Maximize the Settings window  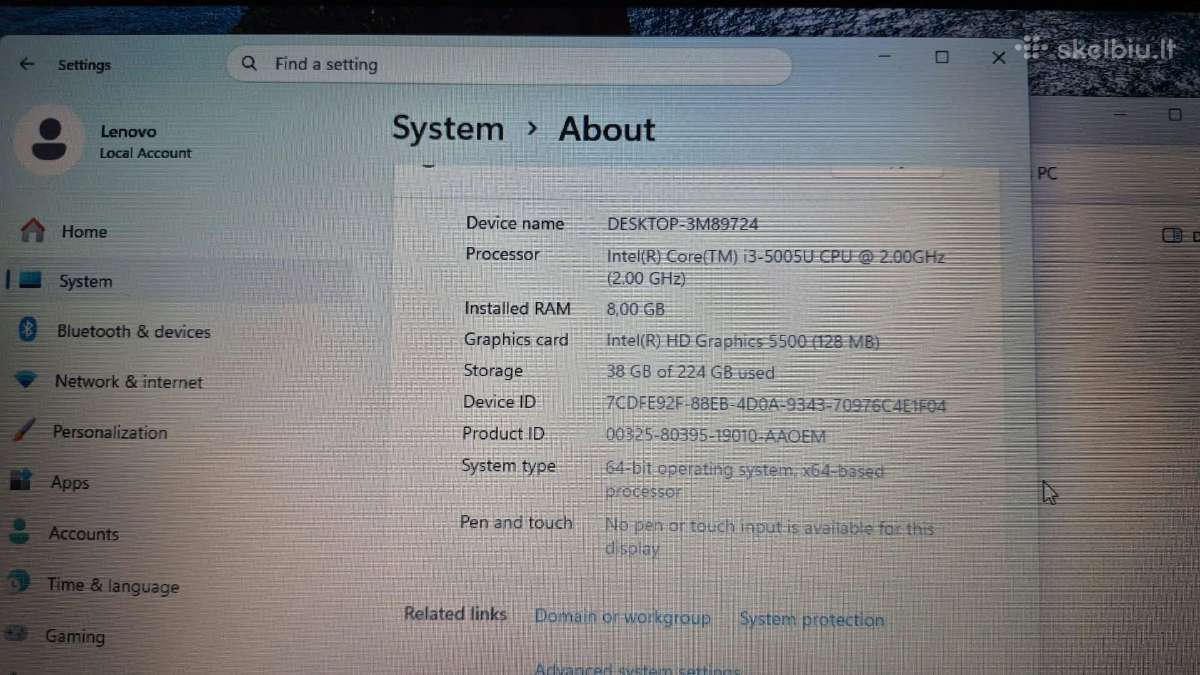[941, 57]
